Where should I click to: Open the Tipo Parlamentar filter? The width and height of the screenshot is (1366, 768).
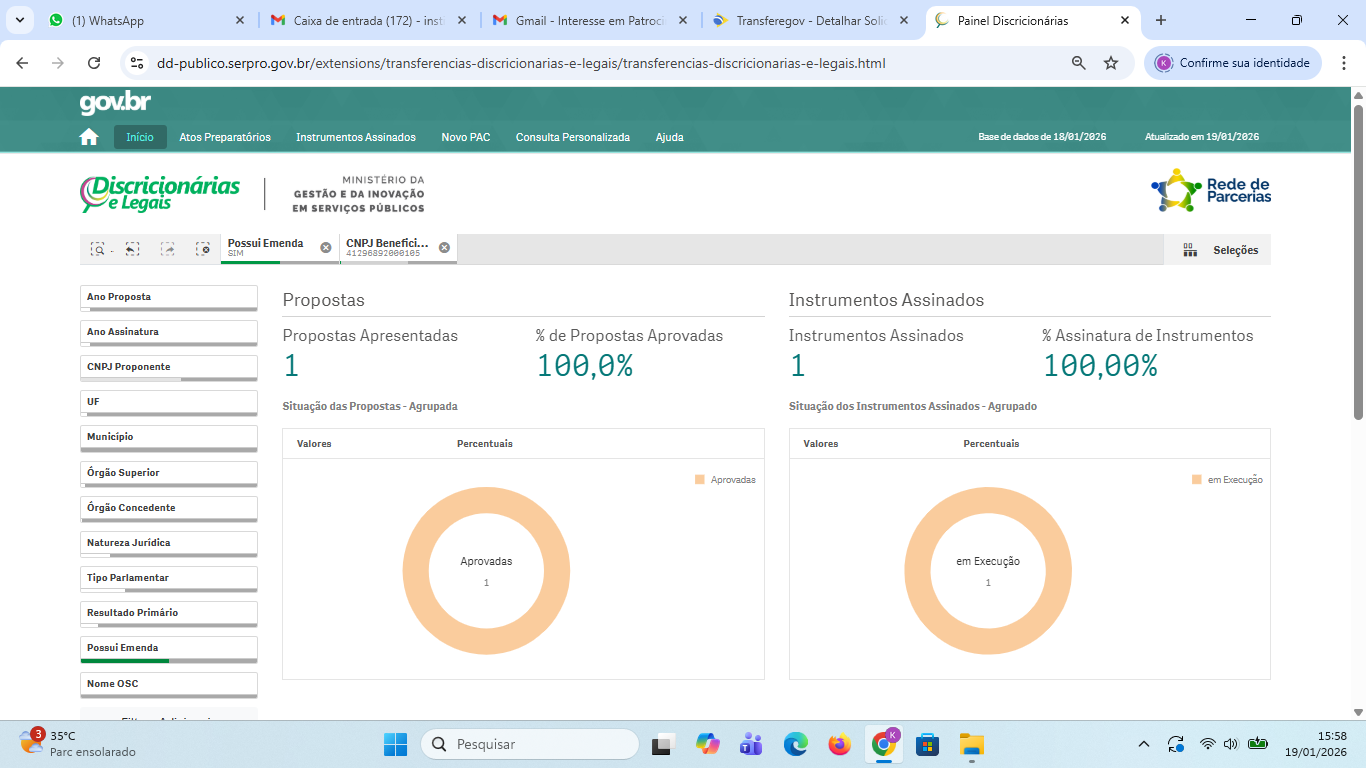(x=168, y=578)
